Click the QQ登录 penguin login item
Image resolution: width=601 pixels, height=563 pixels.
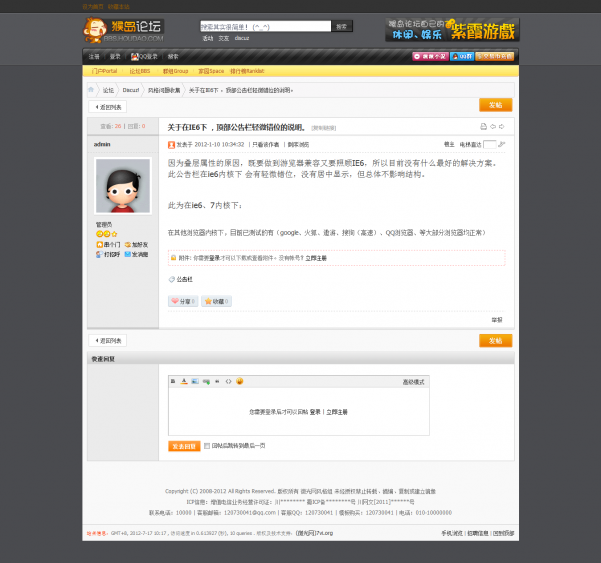coord(144,56)
